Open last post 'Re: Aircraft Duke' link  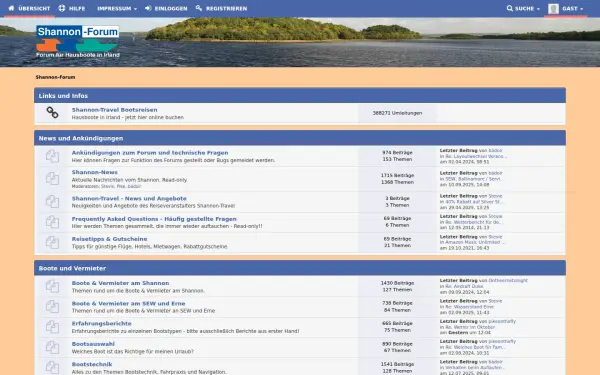pos(464,286)
